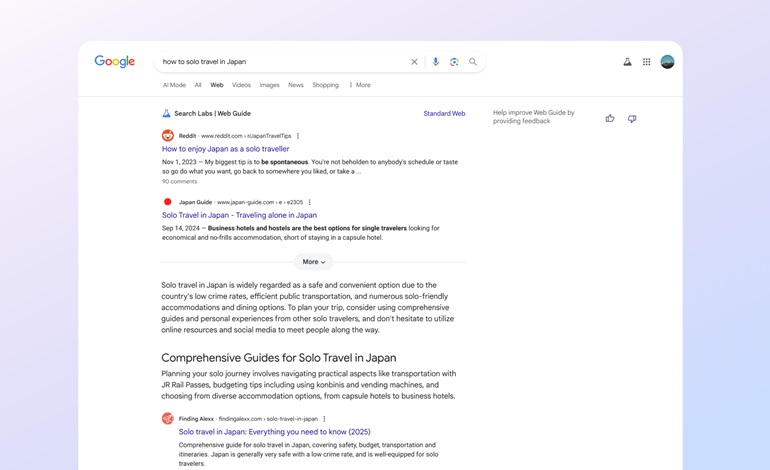770x470 pixels.
Task: Open the options menu for the Finding Alexx result
Action: click(324, 419)
